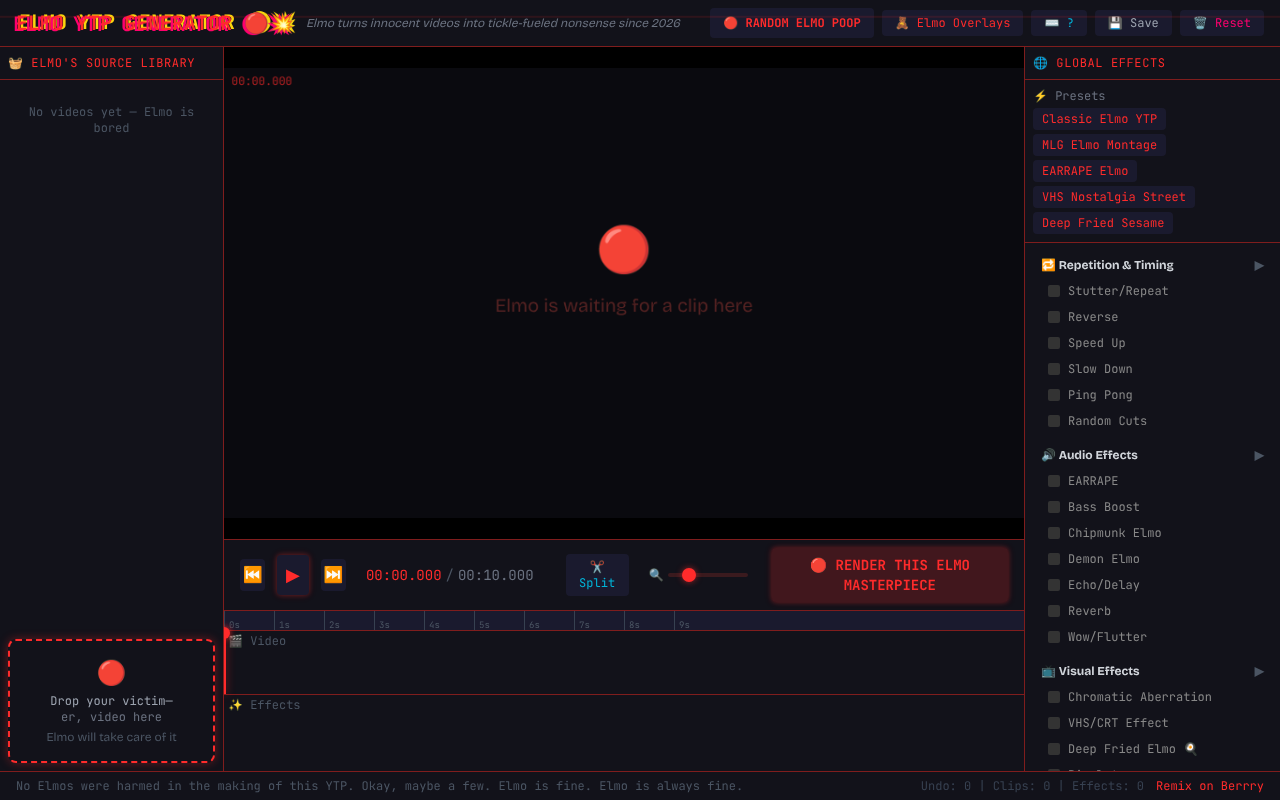The height and width of the screenshot is (800, 1280).
Task: Enable Random Cuts checkbox
Action: [1054, 421]
